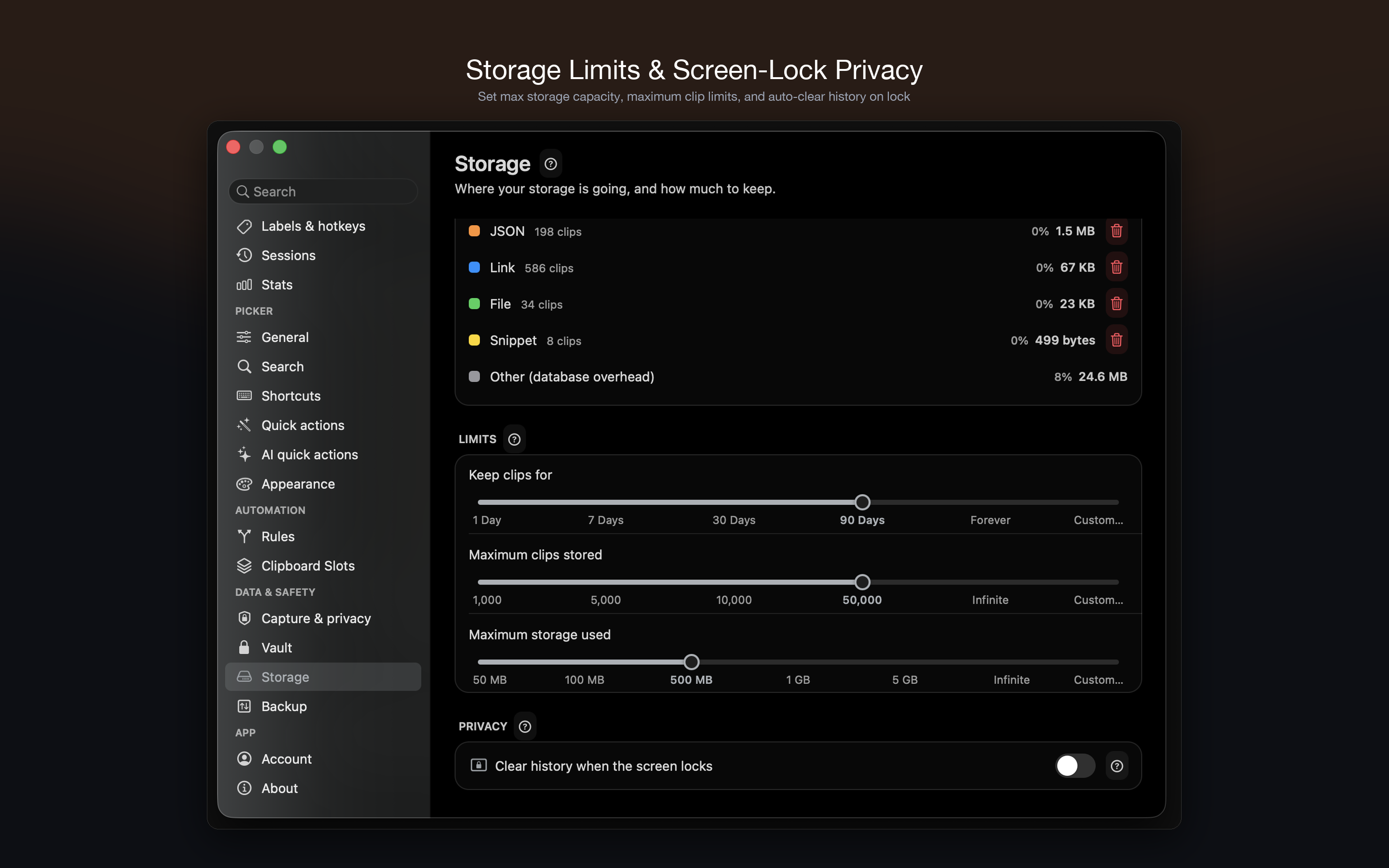Go to Capture & privacy
Image resolution: width=1389 pixels, height=868 pixels.
323,618
